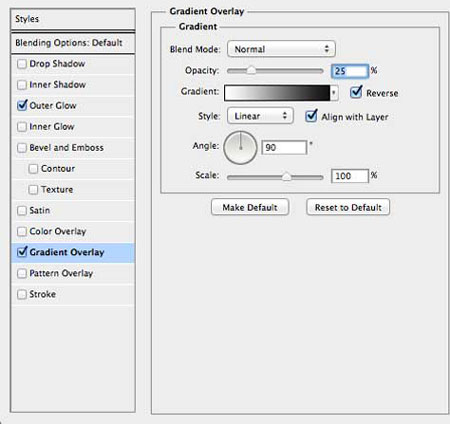Viewport: 450px width, 424px height.
Task: Enable the Inner Glow checkbox
Action: (x=22, y=127)
